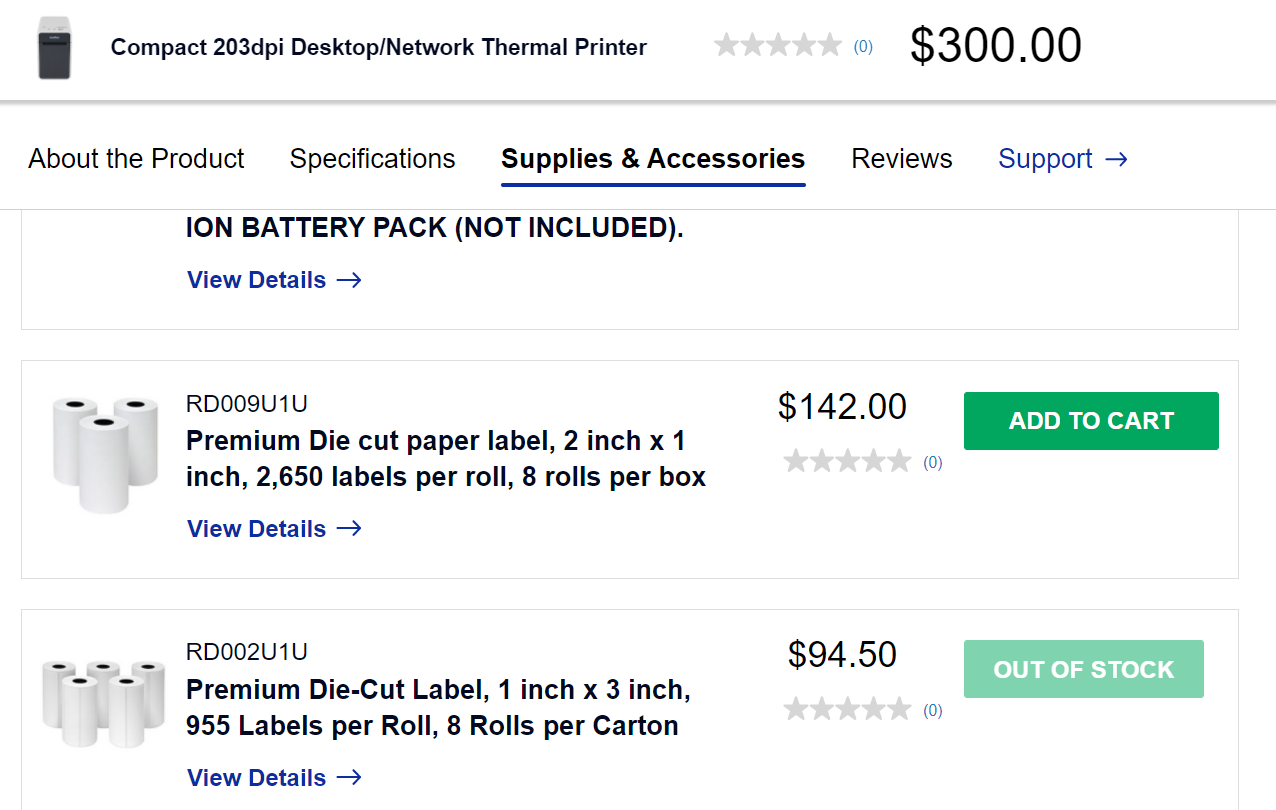Click the review count next to $300.00 price
The image size is (1276, 810).
click(863, 47)
